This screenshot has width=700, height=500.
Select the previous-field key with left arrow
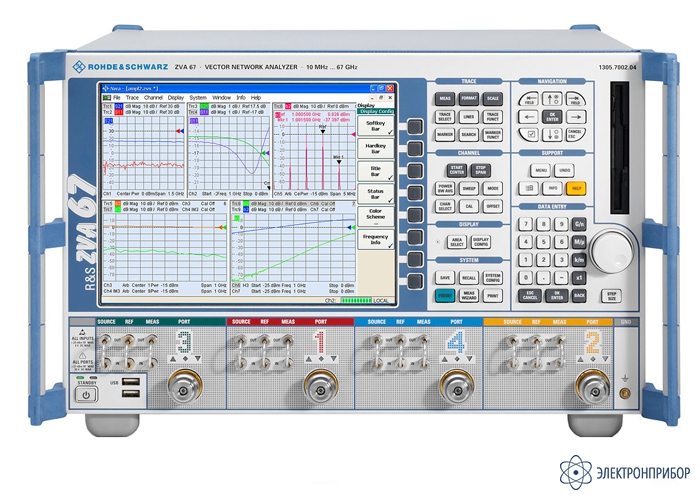pos(529,99)
